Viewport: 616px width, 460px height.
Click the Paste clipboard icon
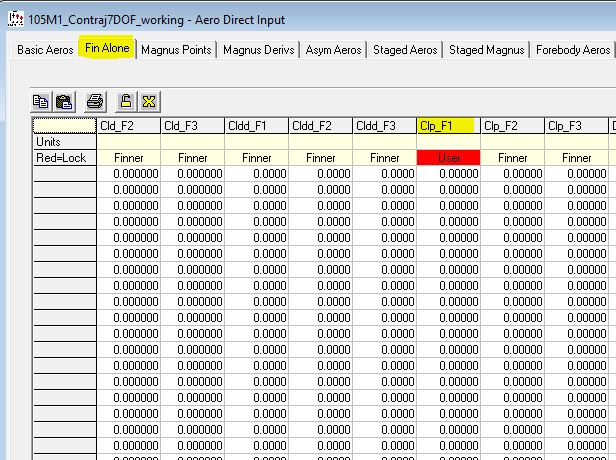[64, 101]
